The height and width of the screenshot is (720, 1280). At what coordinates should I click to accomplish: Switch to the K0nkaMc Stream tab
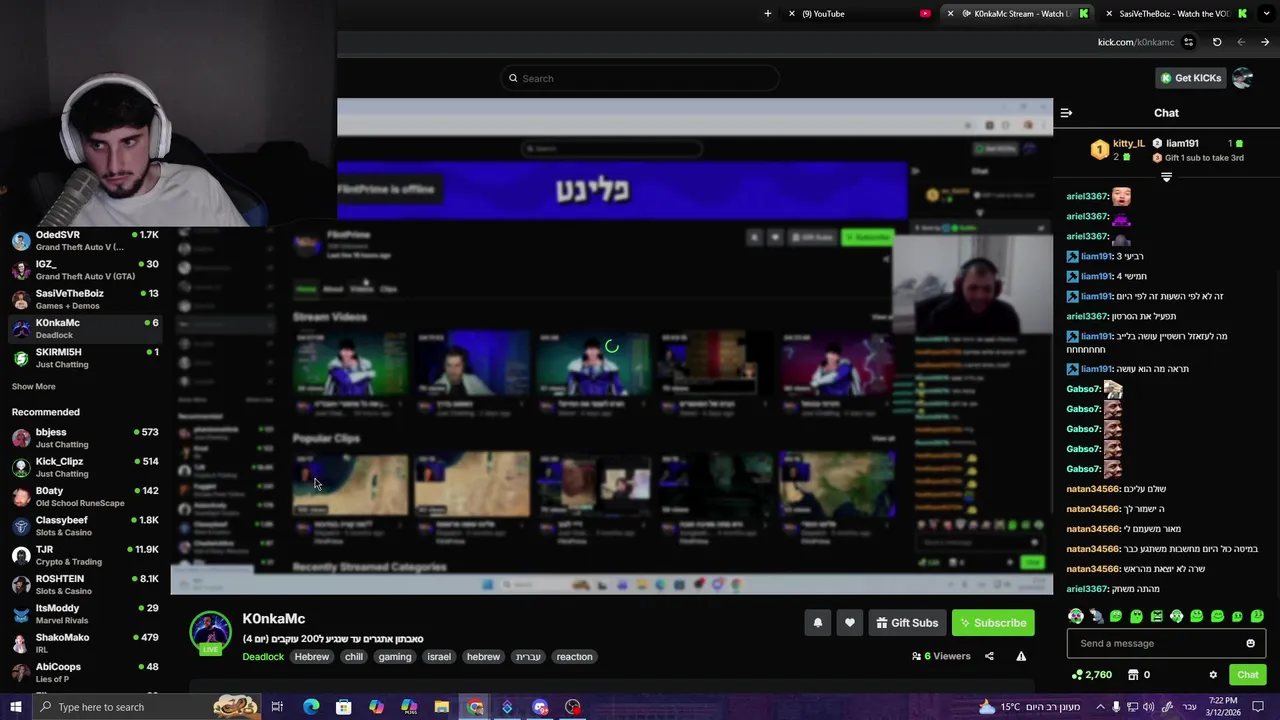pyautogui.click(x=1018, y=13)
